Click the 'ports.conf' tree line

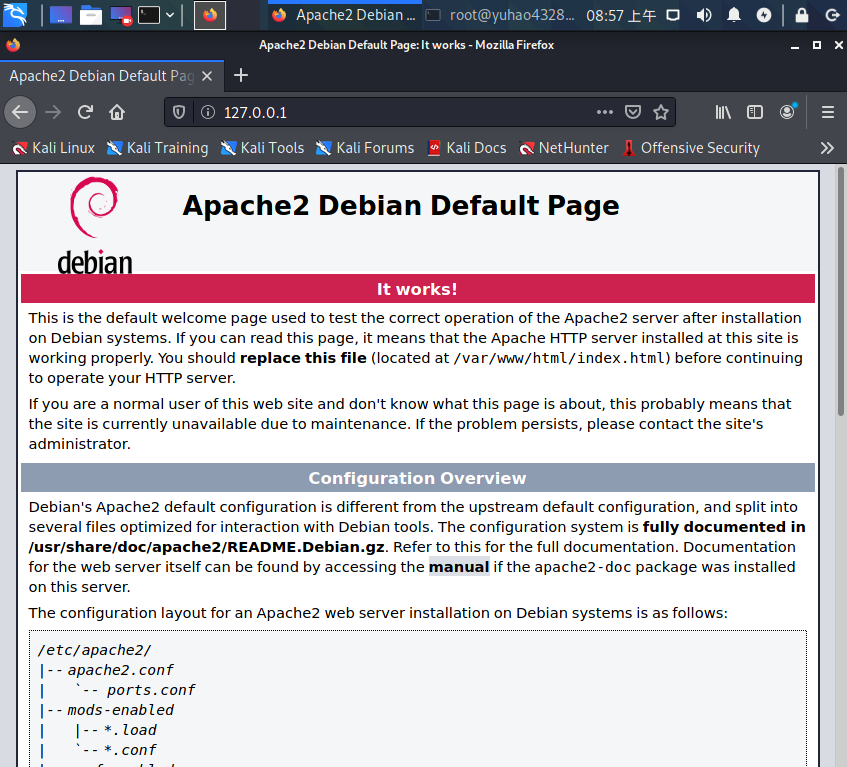pyautogui.click(x=151, y=690)
